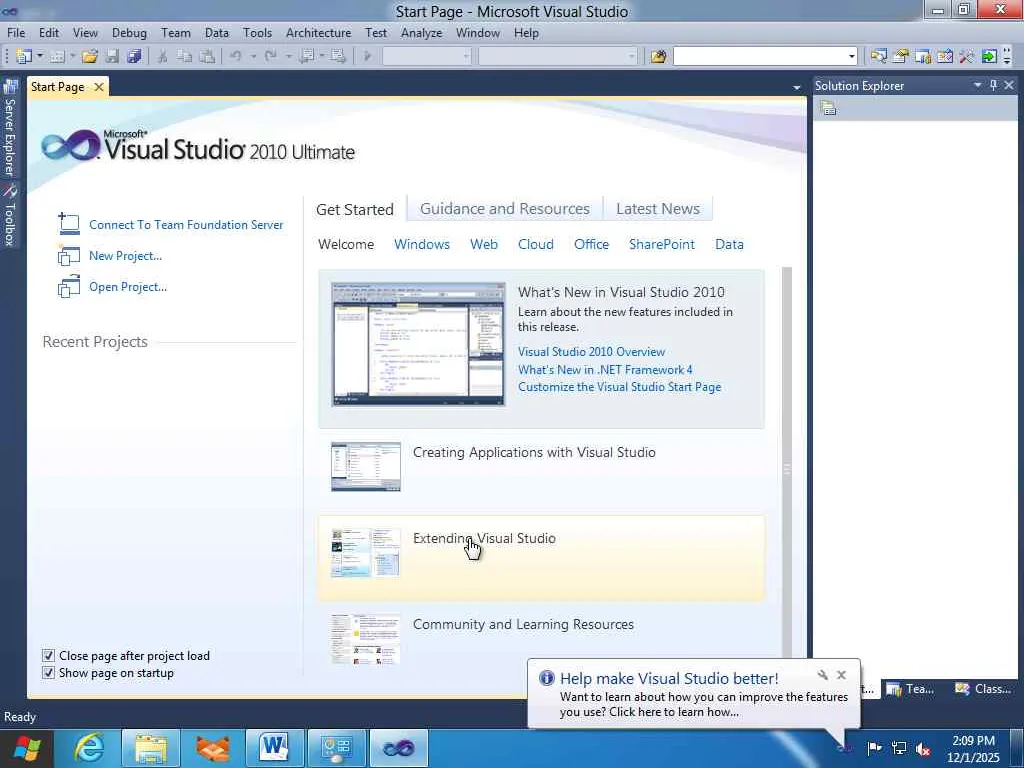Close the Start Page tab
The width and height of the screenshot is (1024, 768).
click(99, 87)
